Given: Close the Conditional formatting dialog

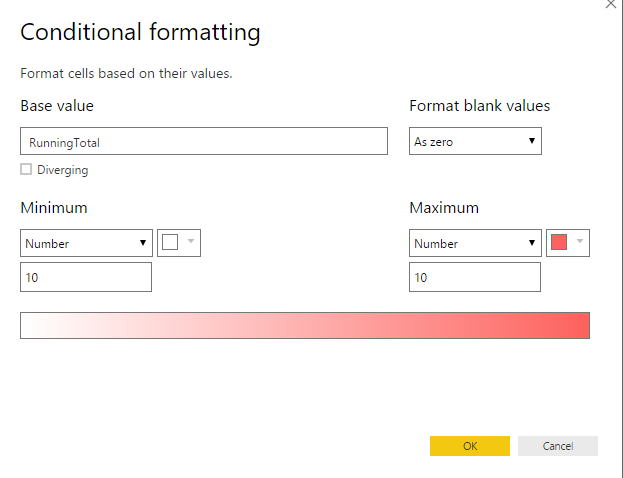Looking at the screenshot, I should click(x=611, y=4).
